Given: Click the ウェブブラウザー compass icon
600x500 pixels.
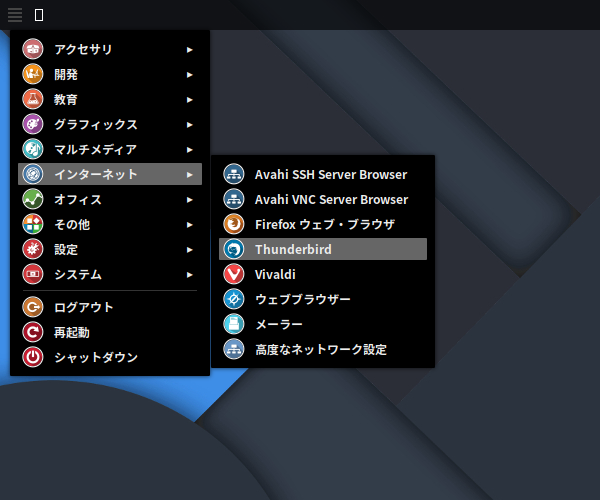Looking at the screenshot, I should coord(234,299).
